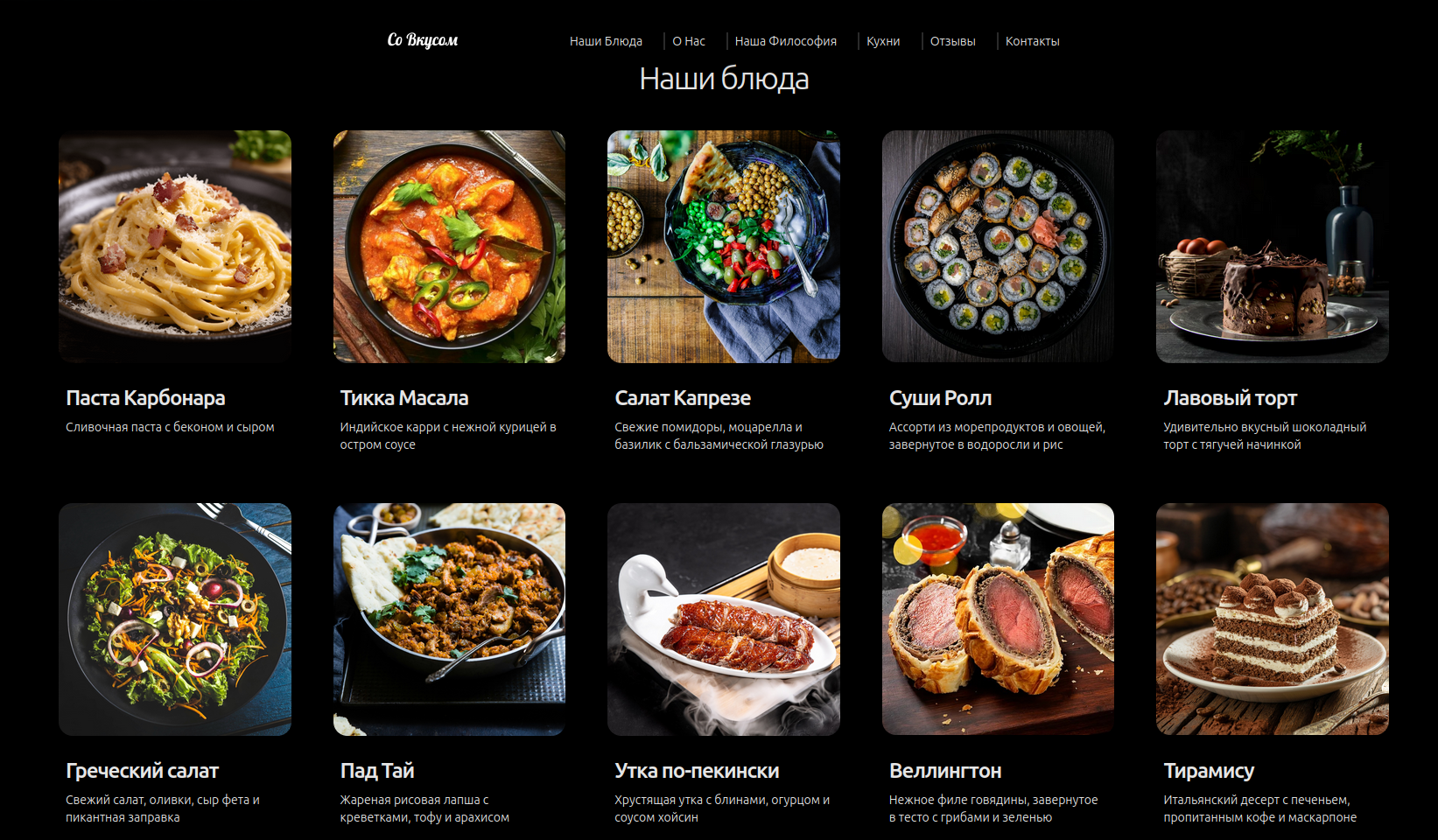The width and height of the screenshot is (1438, 840).
Task: Open the Лавовый торт chocolate cake photo
Action: pos(1273,247)
